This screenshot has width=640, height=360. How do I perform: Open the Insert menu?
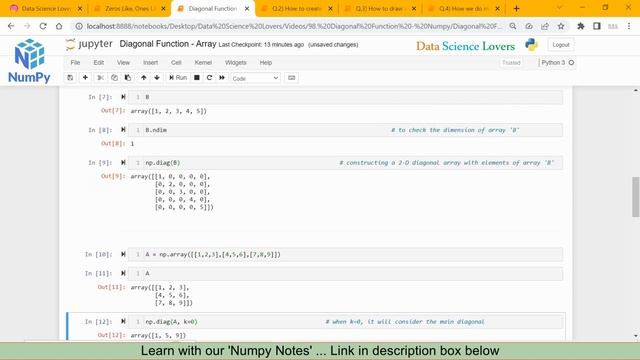150,62
